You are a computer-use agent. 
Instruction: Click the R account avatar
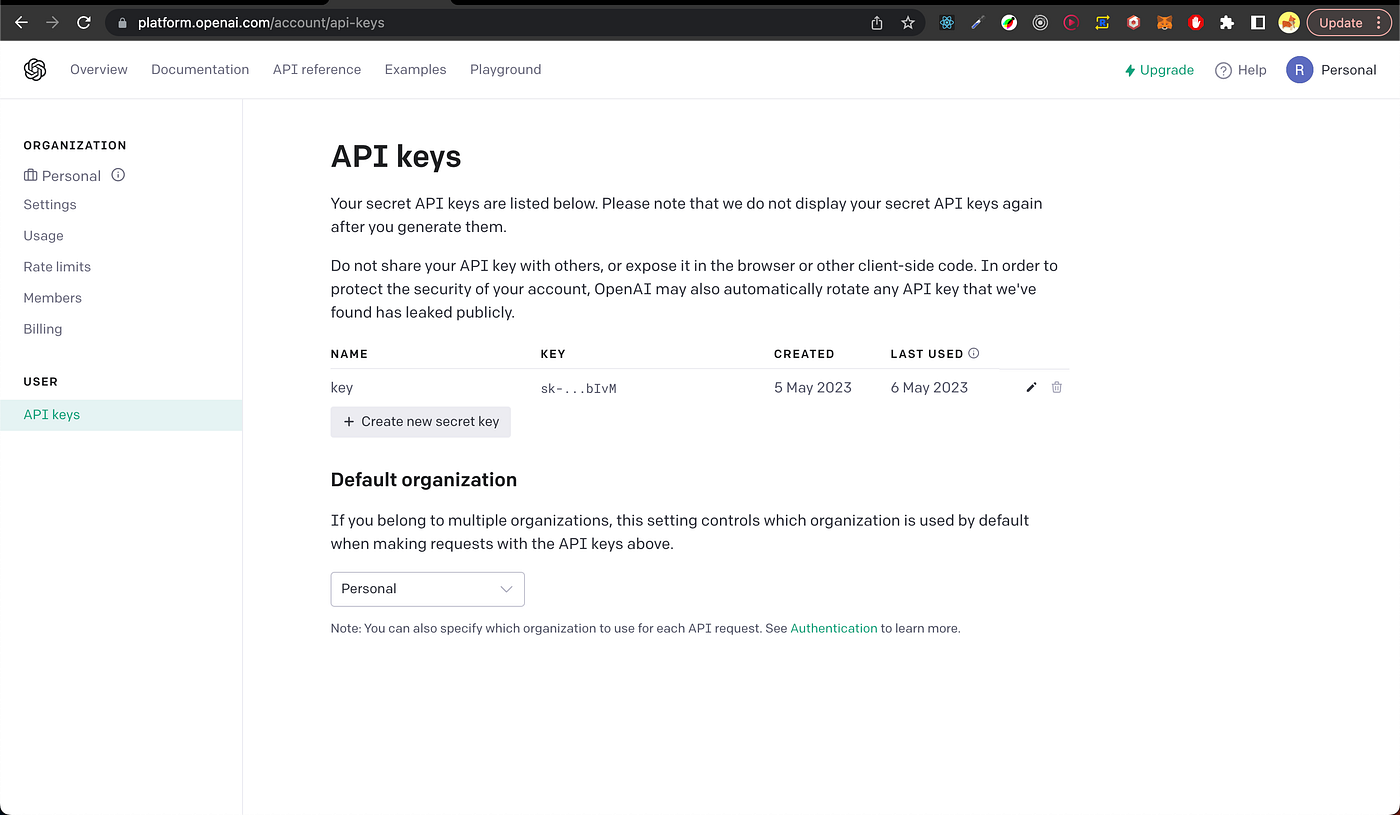point(1299,69)
